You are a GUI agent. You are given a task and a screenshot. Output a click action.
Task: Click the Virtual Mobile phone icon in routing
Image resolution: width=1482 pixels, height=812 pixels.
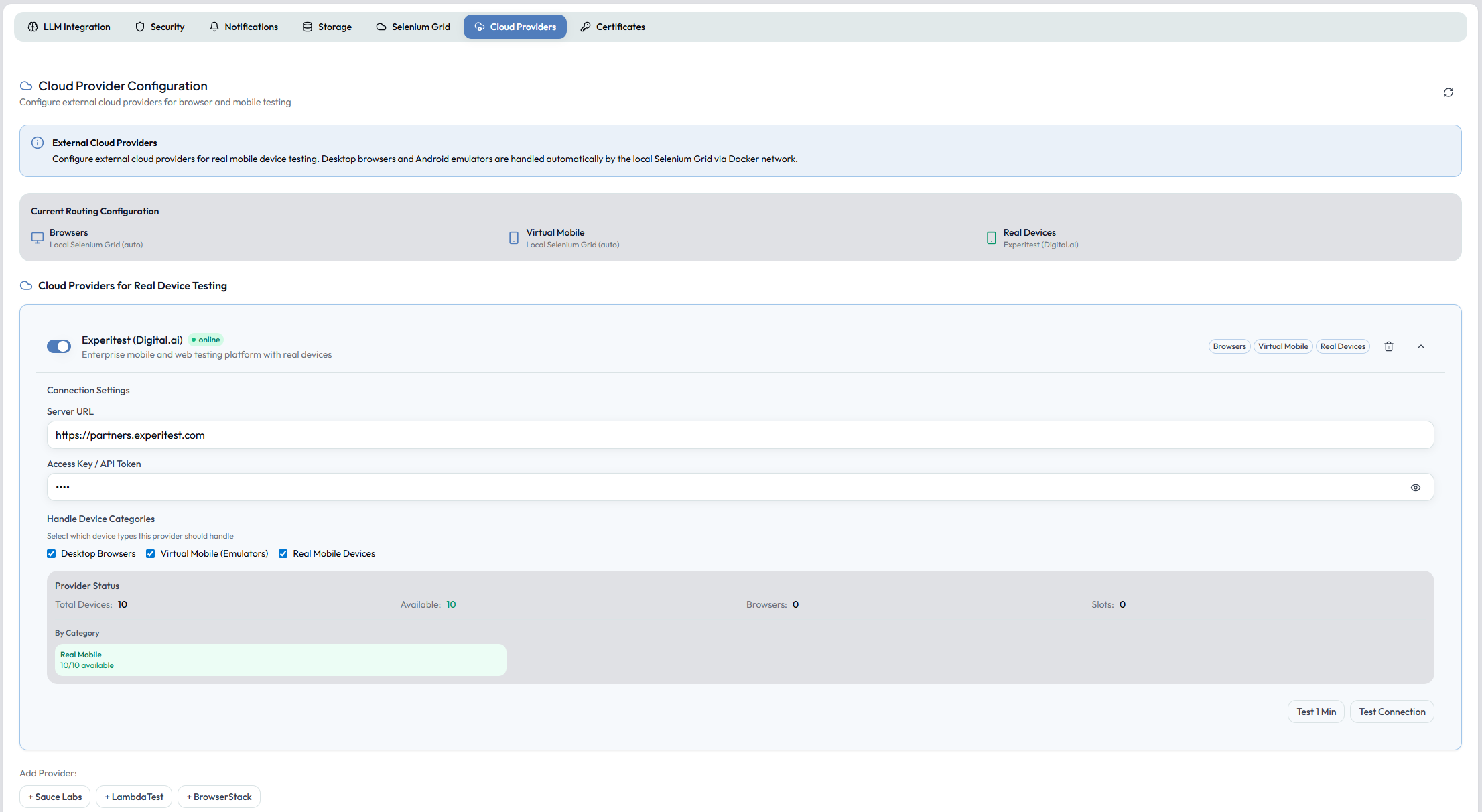[x=514, y=238]
